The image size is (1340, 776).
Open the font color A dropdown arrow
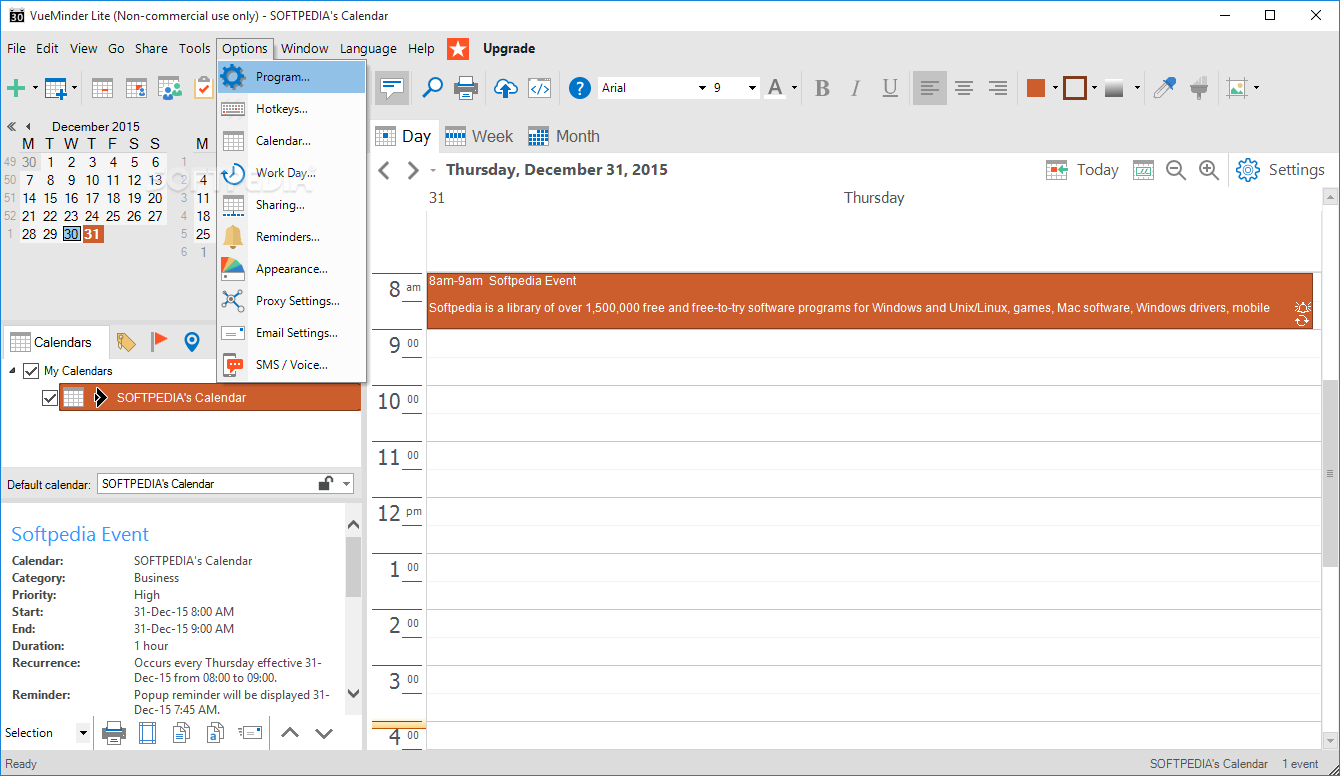coord(794,88)
